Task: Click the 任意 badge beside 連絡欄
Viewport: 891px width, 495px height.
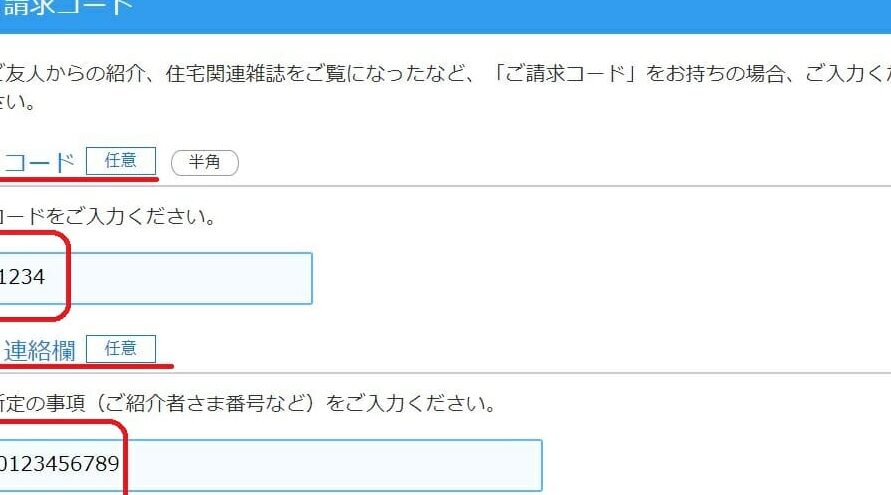Action: (x=120, y=349)
